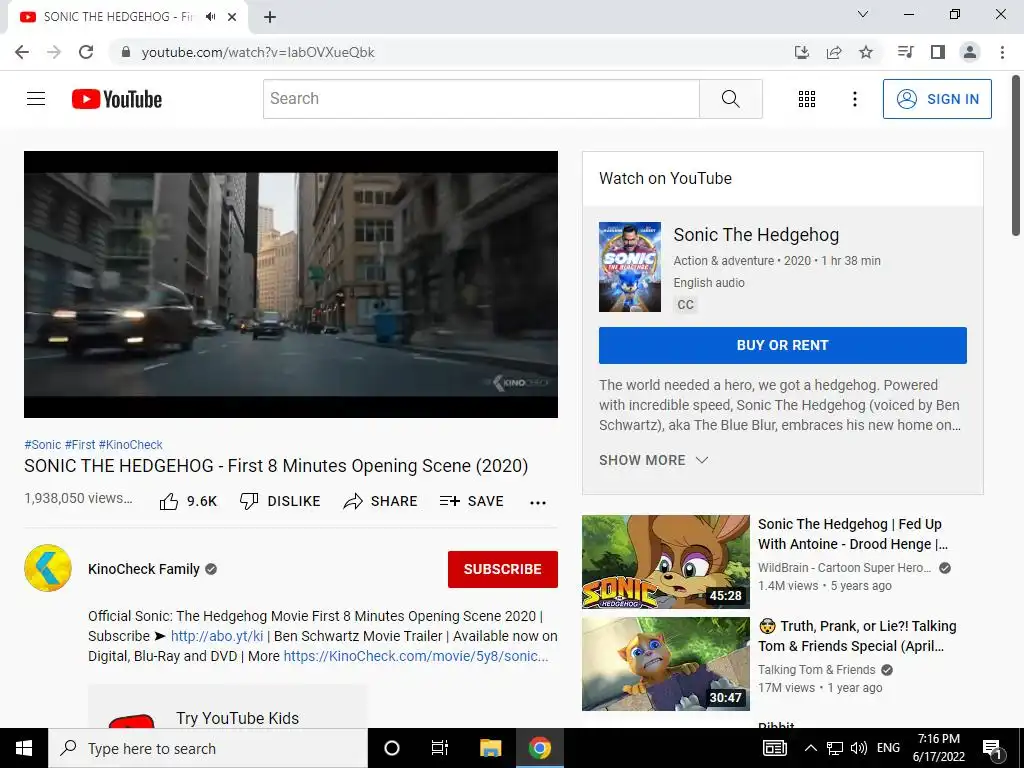Open YouTube settings three-dot menu
The image size is (1024, 768).
(854, 99)
